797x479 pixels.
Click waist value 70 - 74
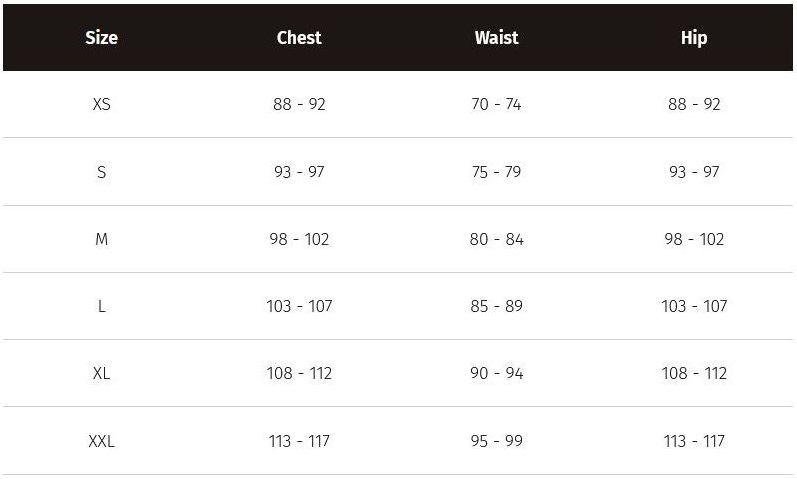coord(497,104)
